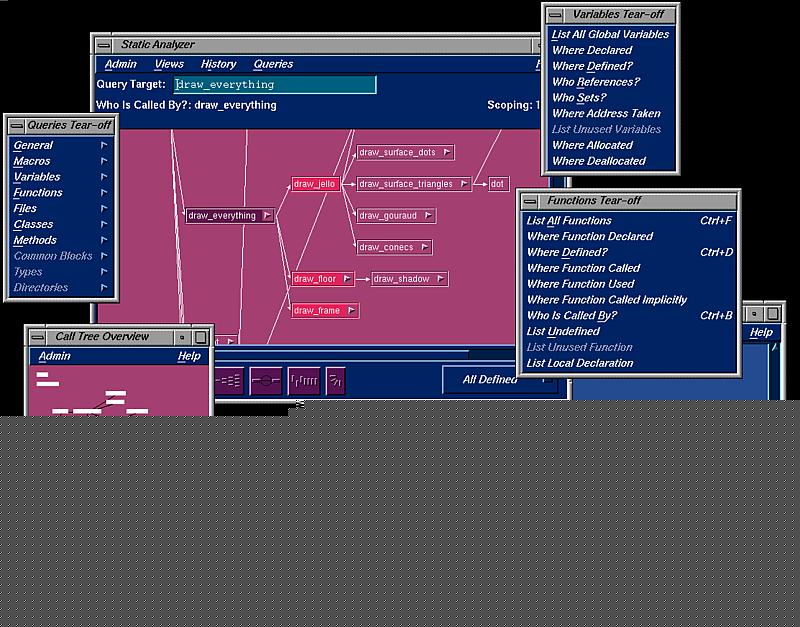Choose List All Global Variables
This screenshot has height=627, width=800.
tap(610, 35)
